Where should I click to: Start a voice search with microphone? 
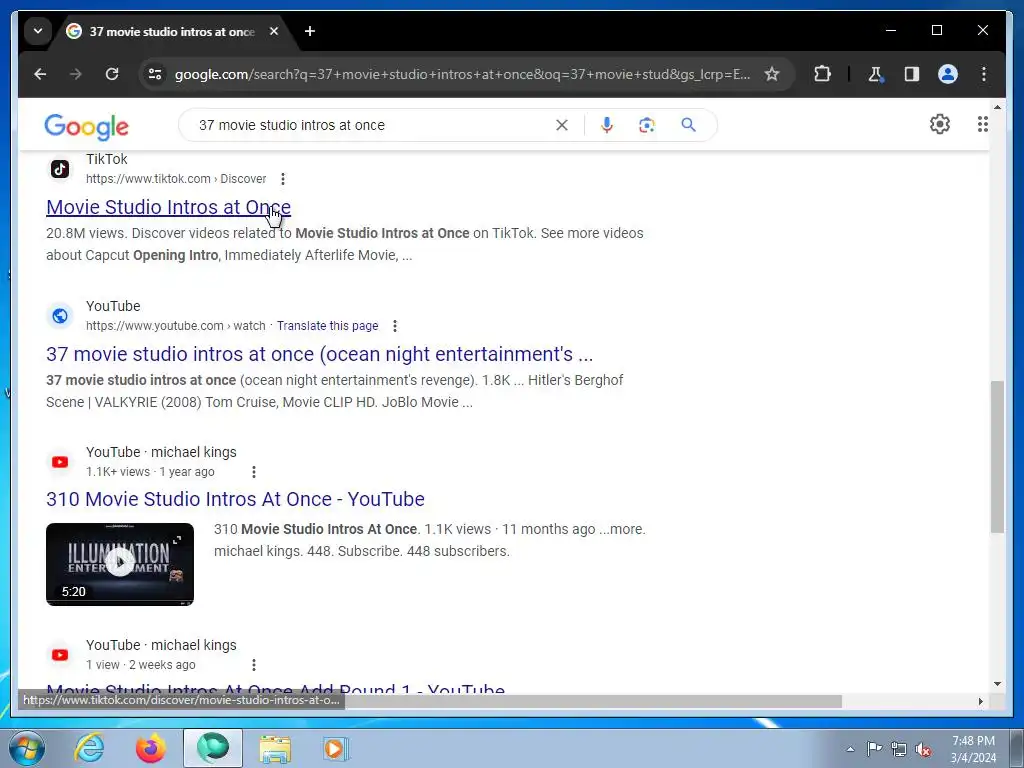(x=607, y=125)
